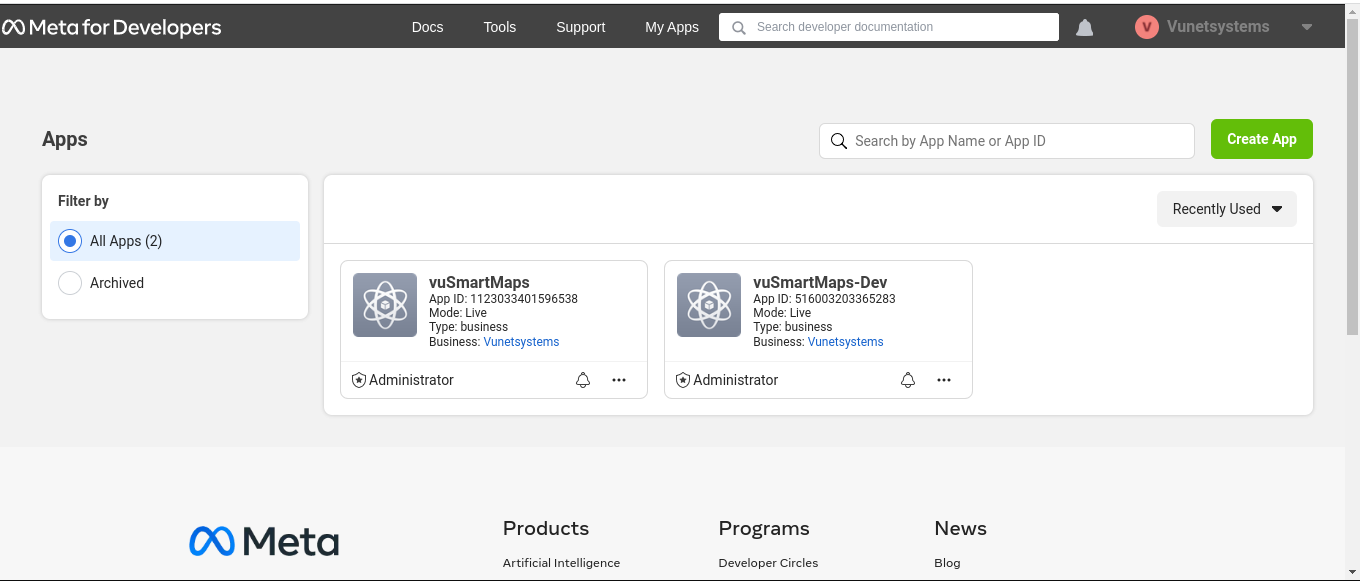Expand the Recently Used sort dropdown
Viewport: 1360px width, 581px height.
pos(1226,209)
